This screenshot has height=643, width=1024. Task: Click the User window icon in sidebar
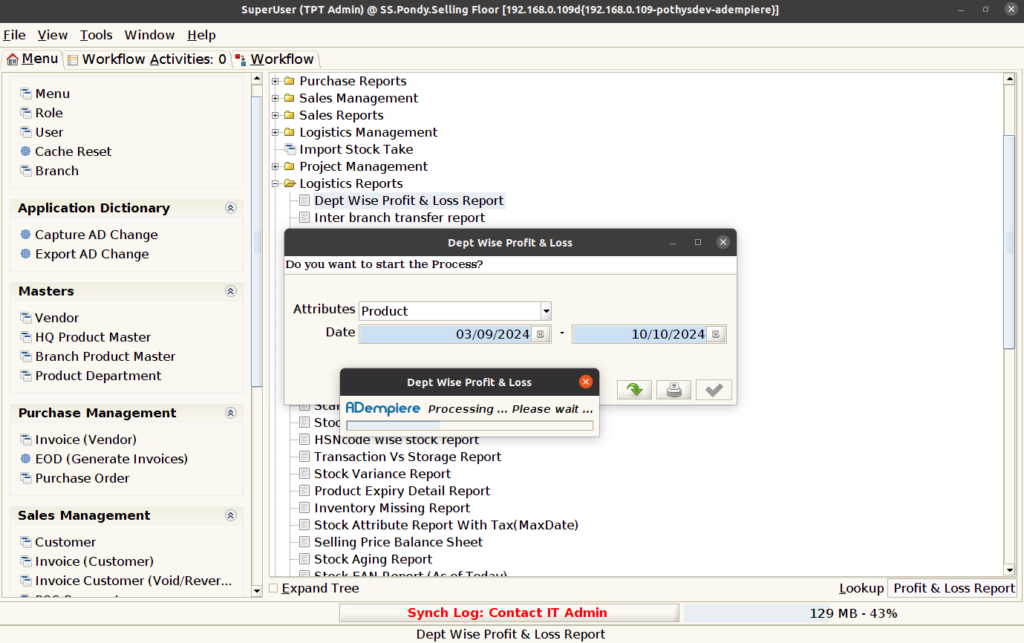25,133
